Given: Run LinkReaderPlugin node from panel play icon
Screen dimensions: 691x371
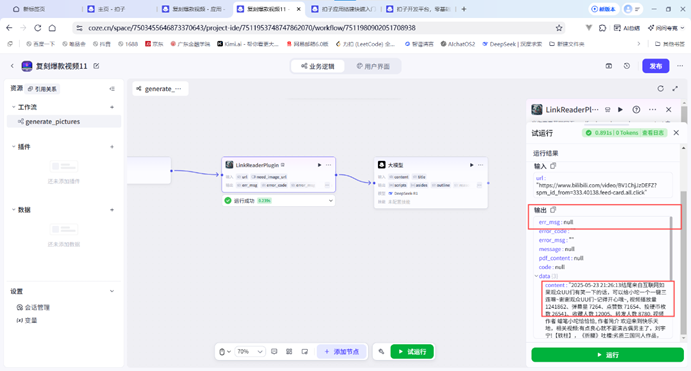Looking at the screenshot, I should click(x=620, y=109).
